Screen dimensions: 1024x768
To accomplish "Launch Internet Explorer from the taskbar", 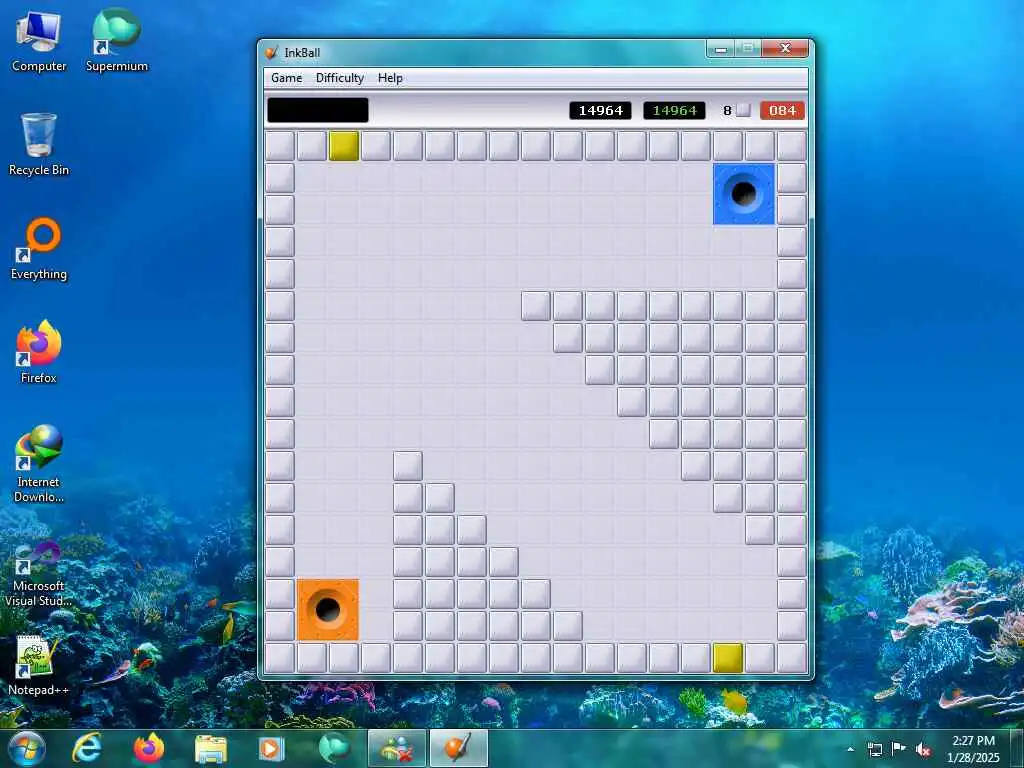I will (87, 748).
